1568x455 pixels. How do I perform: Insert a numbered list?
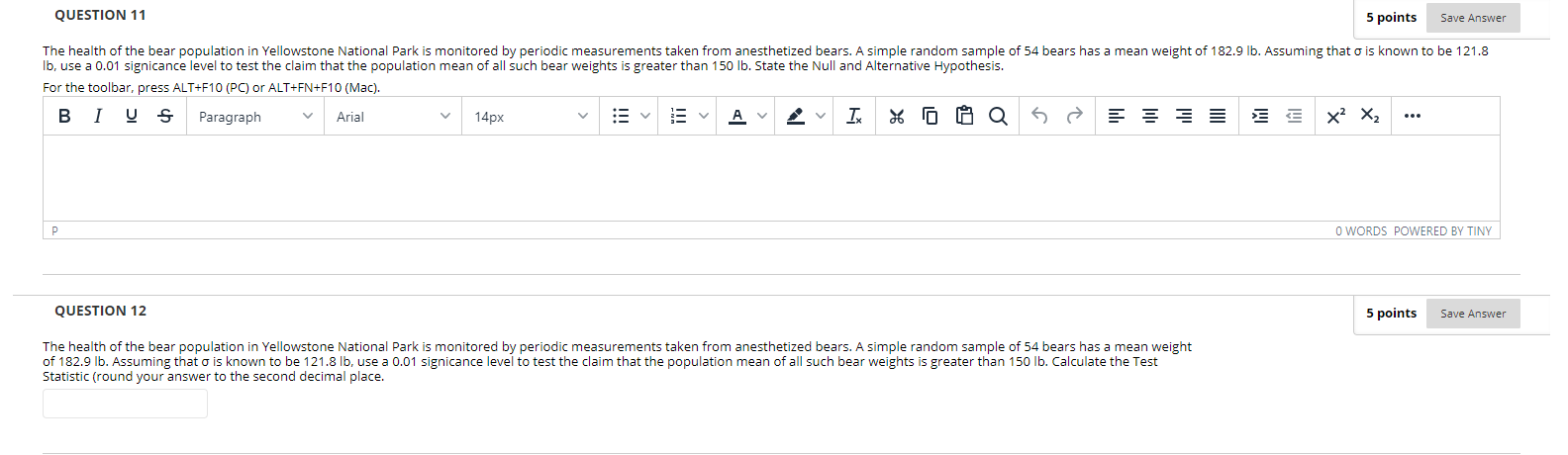678,116
